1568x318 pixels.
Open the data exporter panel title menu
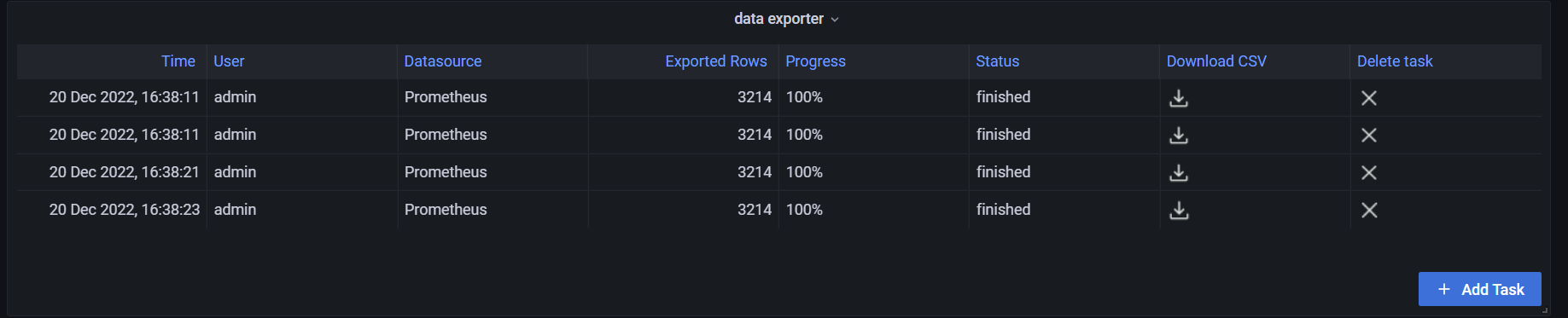coord(778,19)
